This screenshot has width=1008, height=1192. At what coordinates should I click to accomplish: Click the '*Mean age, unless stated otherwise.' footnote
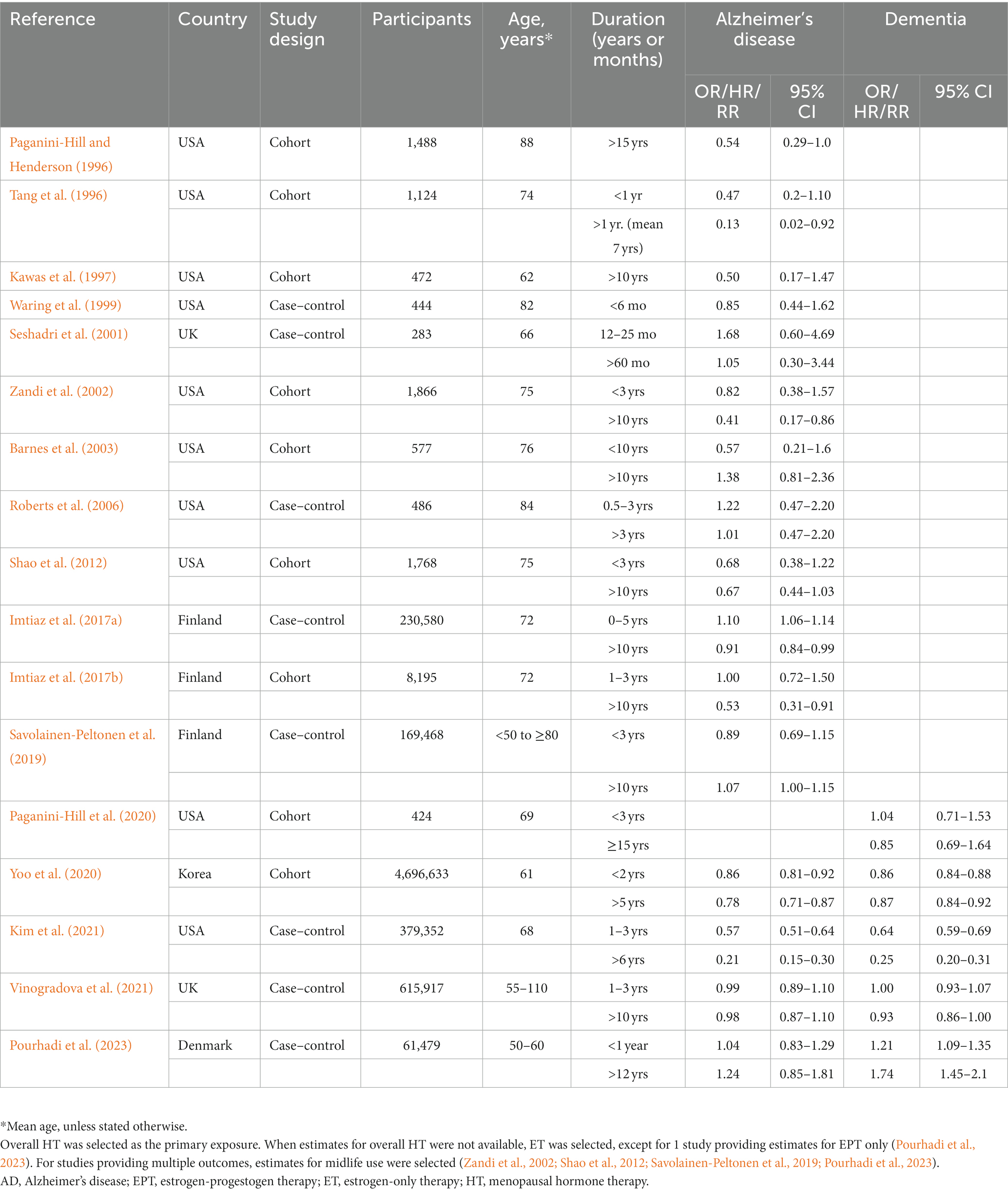94,1126
